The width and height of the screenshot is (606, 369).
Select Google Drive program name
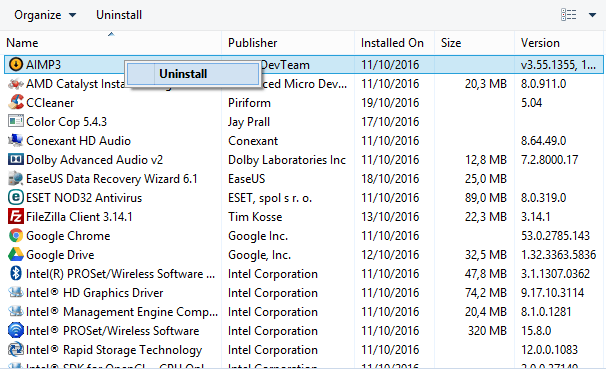coord(60,255)
